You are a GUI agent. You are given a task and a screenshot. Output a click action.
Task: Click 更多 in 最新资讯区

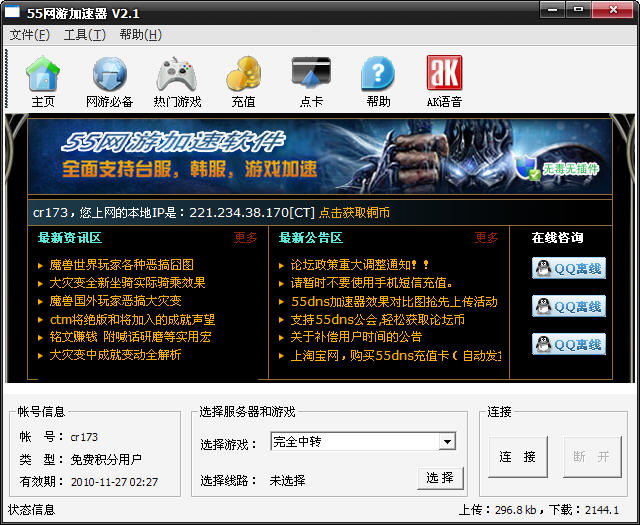[245, 238]
